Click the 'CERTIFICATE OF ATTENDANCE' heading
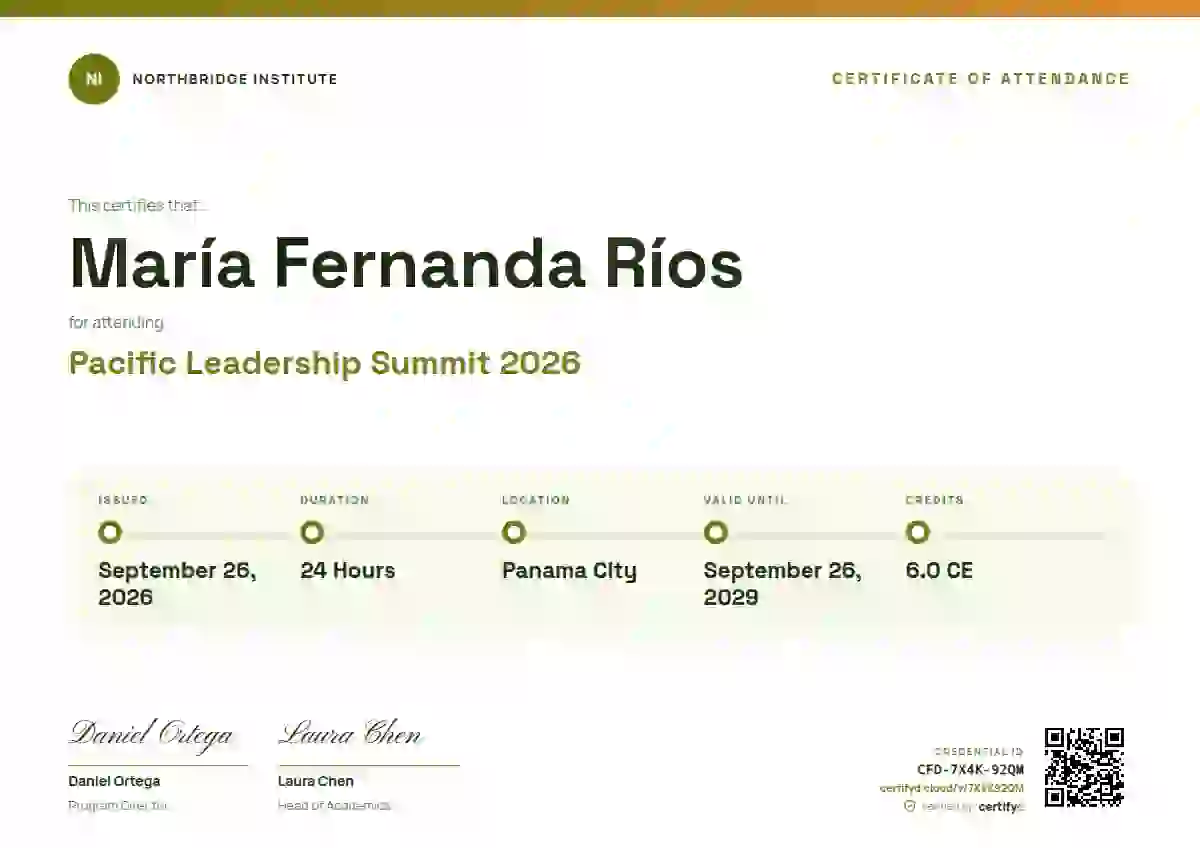 (981, 79)
